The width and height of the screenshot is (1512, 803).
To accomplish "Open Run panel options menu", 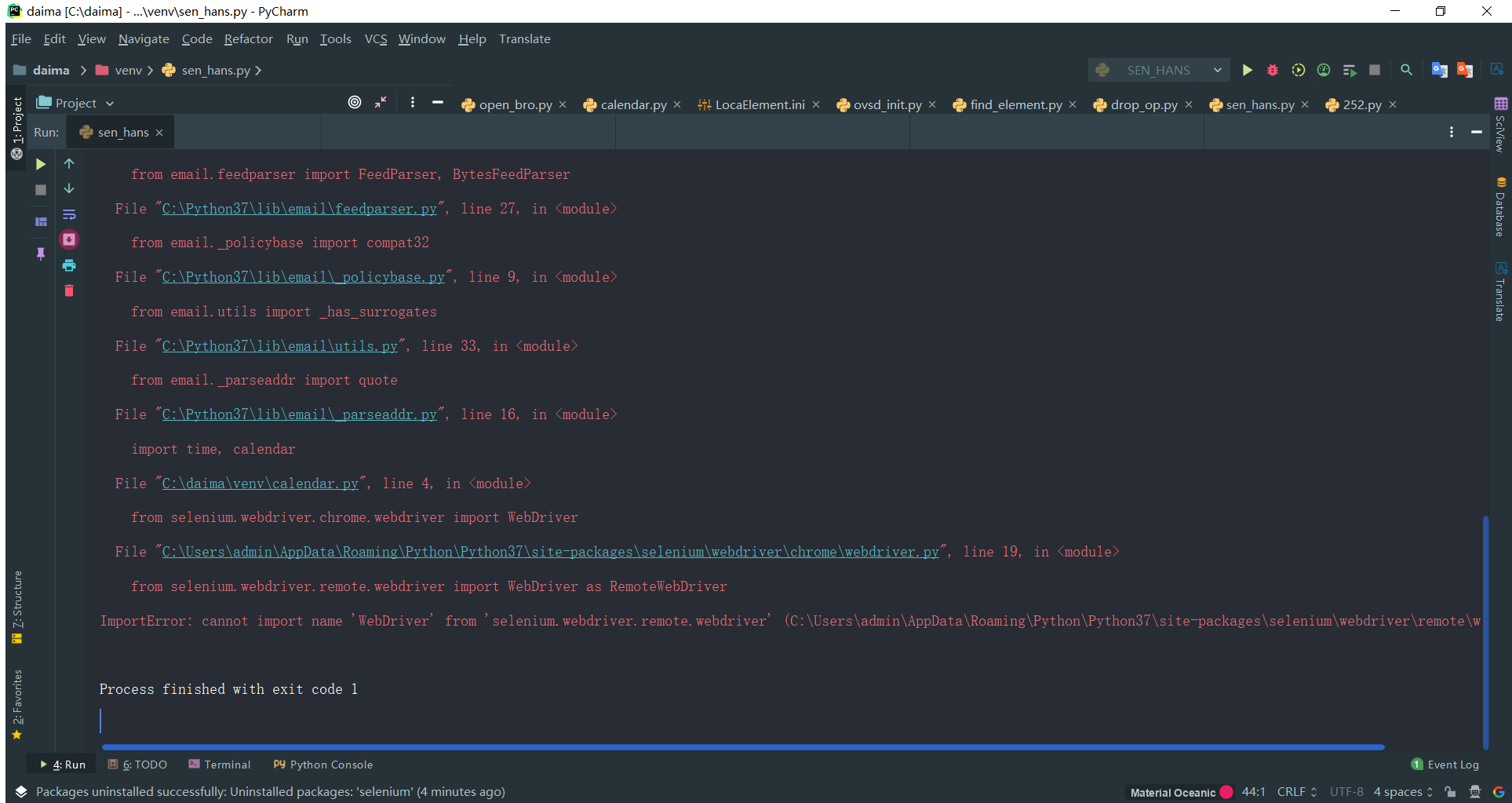I will tap(1452, 132).
